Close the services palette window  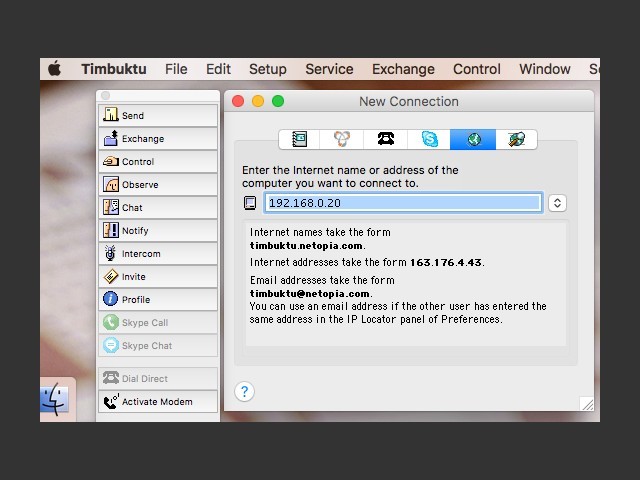[x=106, y=96]
